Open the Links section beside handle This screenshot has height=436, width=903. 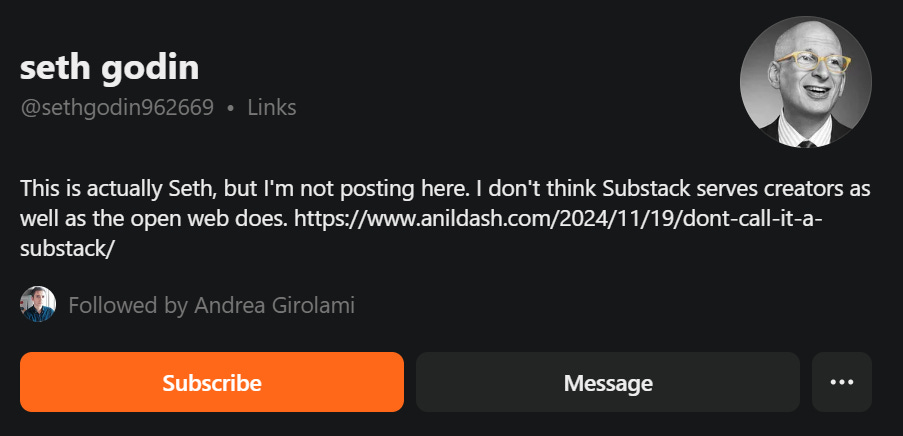(x=272, y=108)
